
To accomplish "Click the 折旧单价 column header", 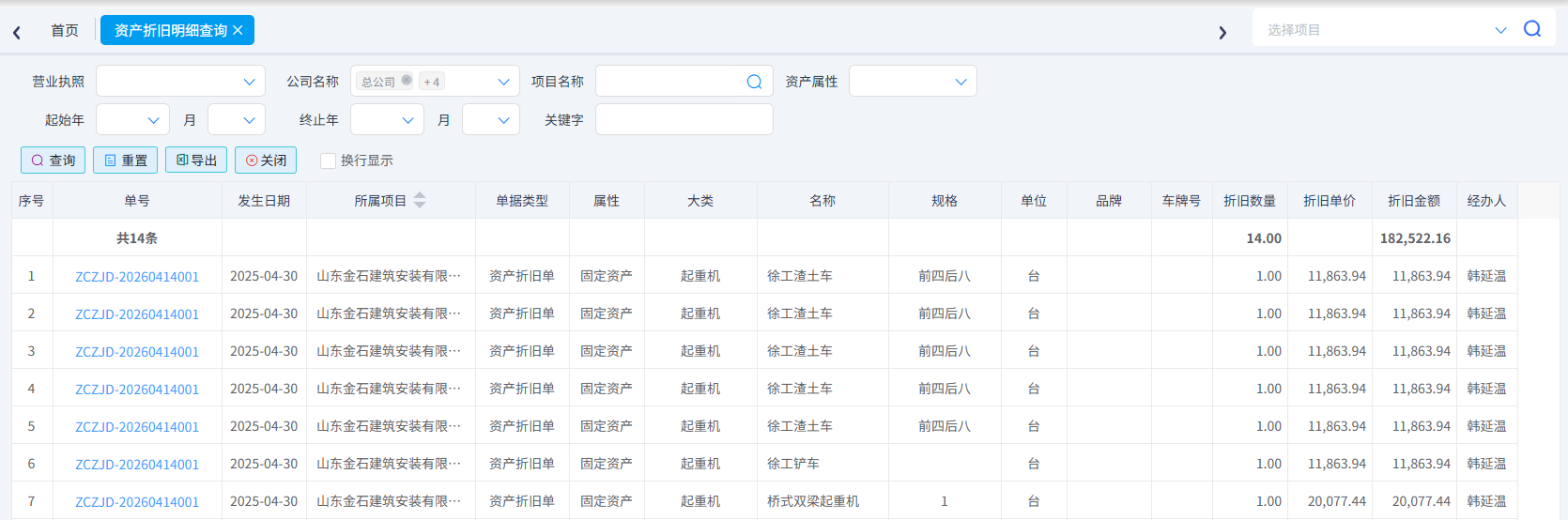I will pyautogui.click(x=1330, y=200).
